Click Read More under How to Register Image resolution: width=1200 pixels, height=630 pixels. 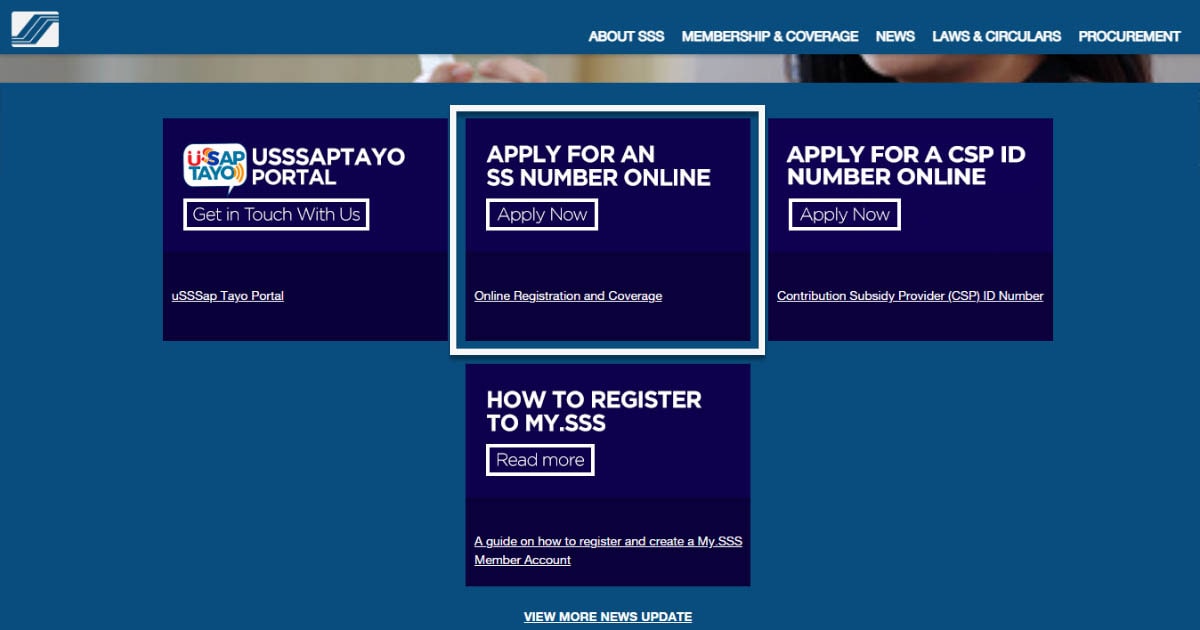[540, 460]
